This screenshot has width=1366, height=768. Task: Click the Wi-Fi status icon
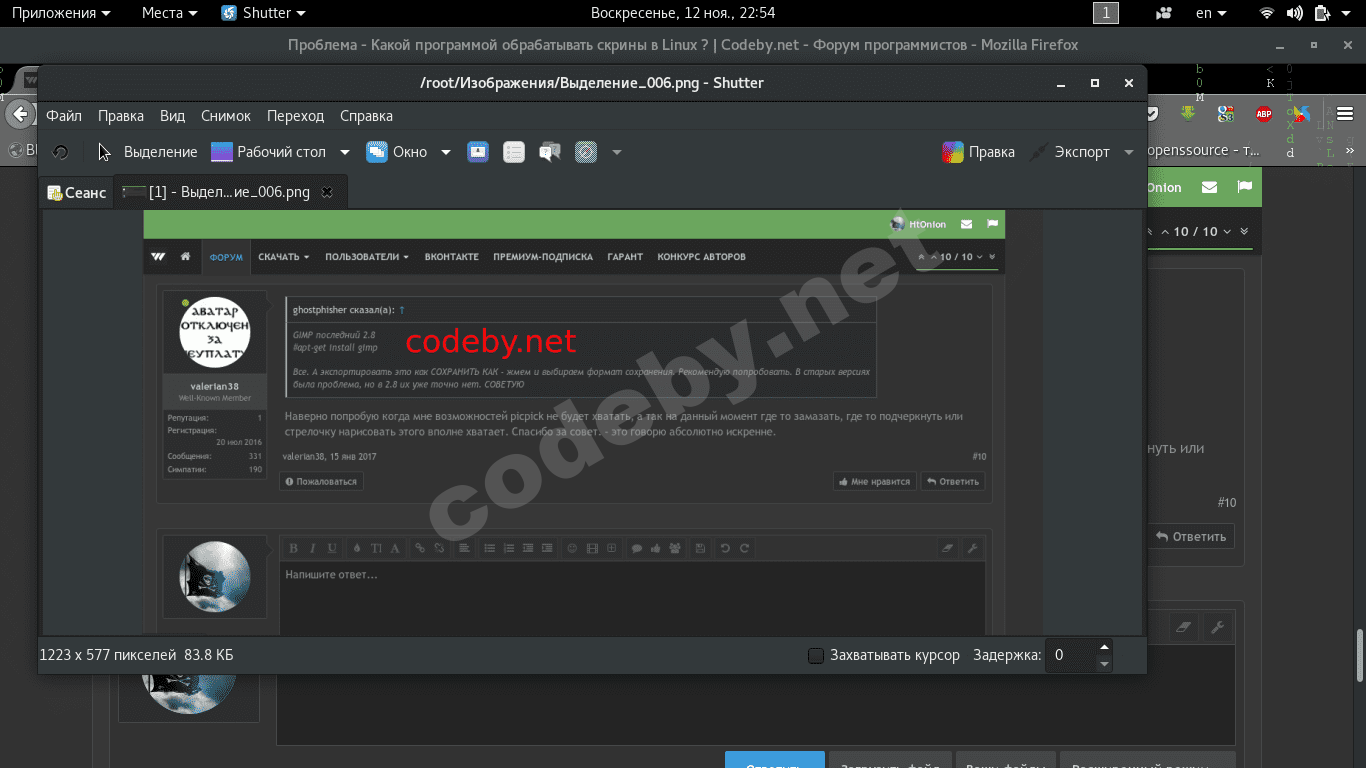pyautogui.click(x=1267, y=13)
